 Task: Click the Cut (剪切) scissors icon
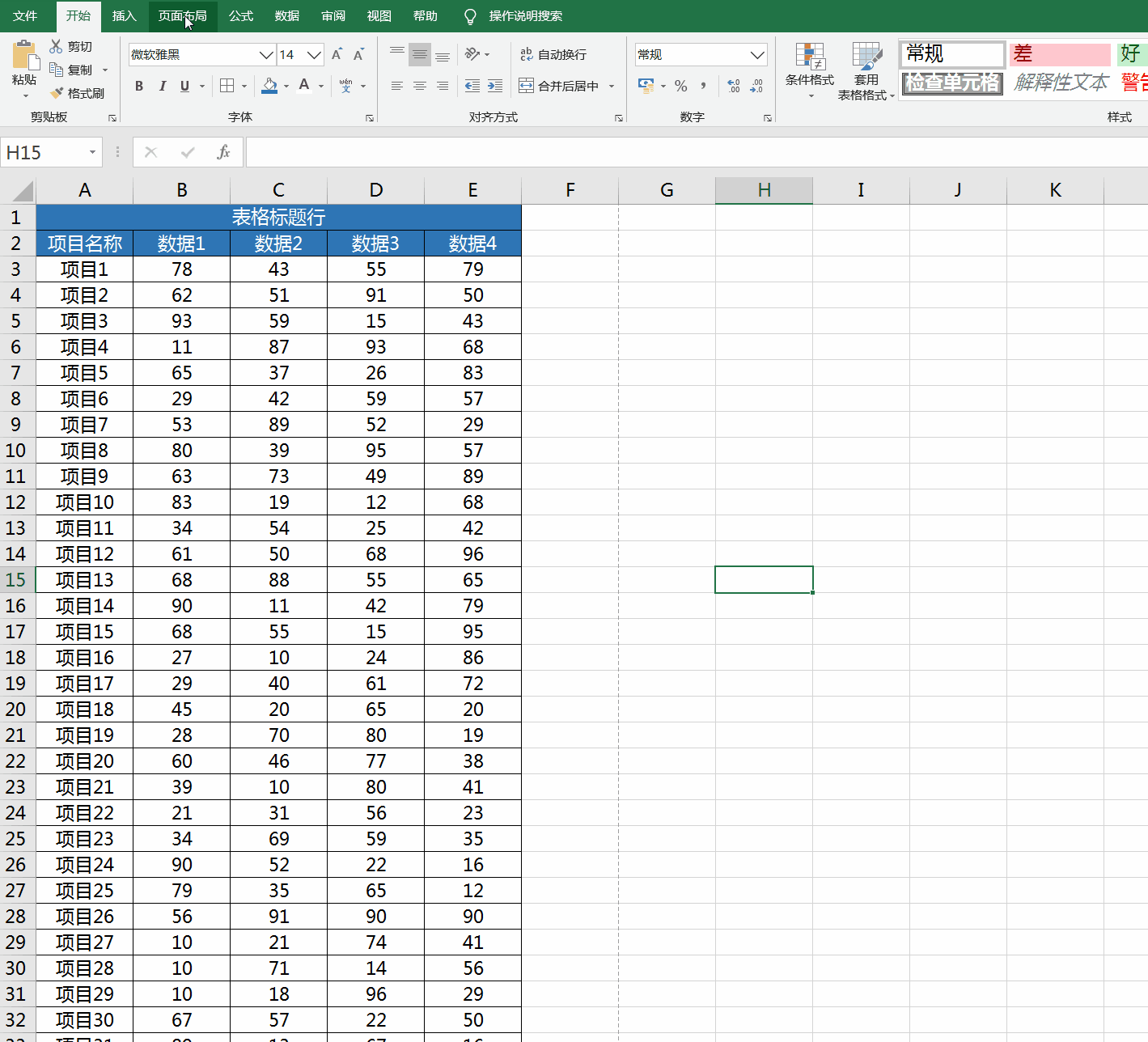[x=56, y=46]
